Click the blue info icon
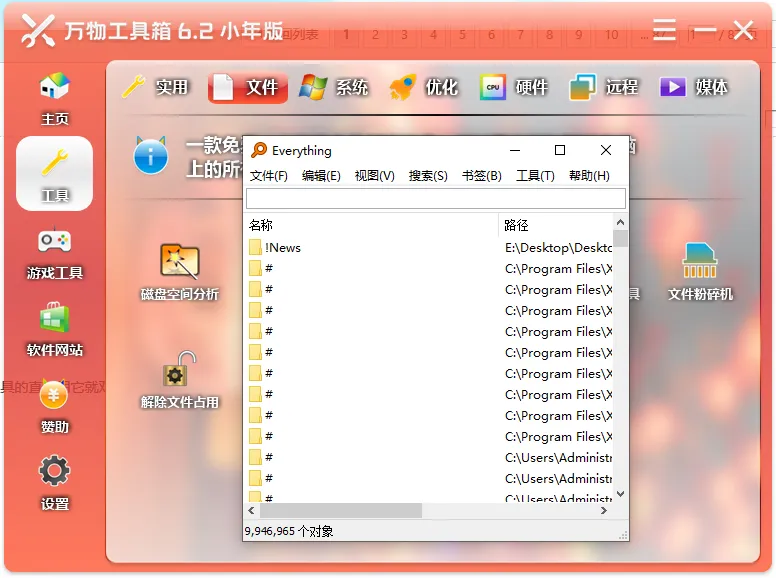This screenshot has width=776, height=578. click(x=150, y=156)
